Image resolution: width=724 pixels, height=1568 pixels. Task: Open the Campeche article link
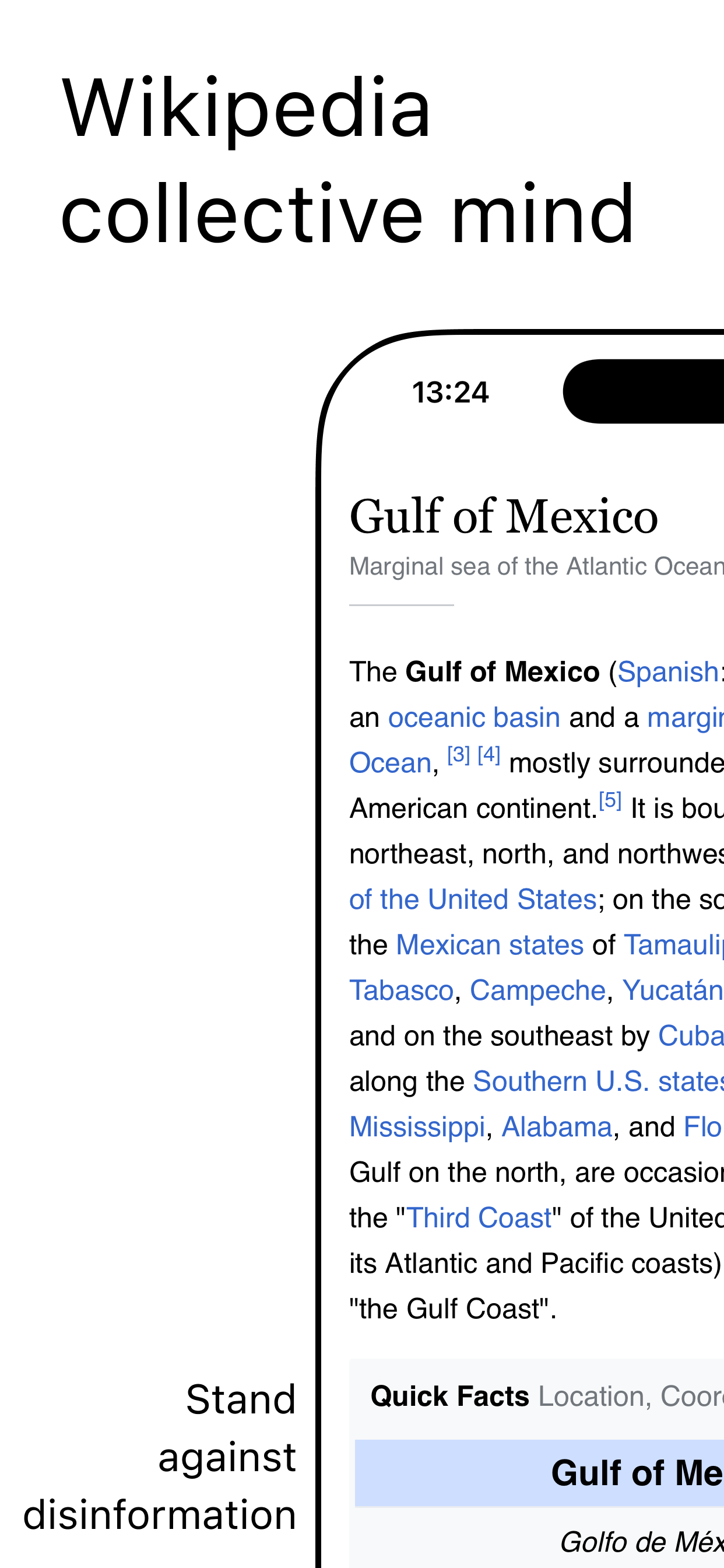[x=538, y=991]
